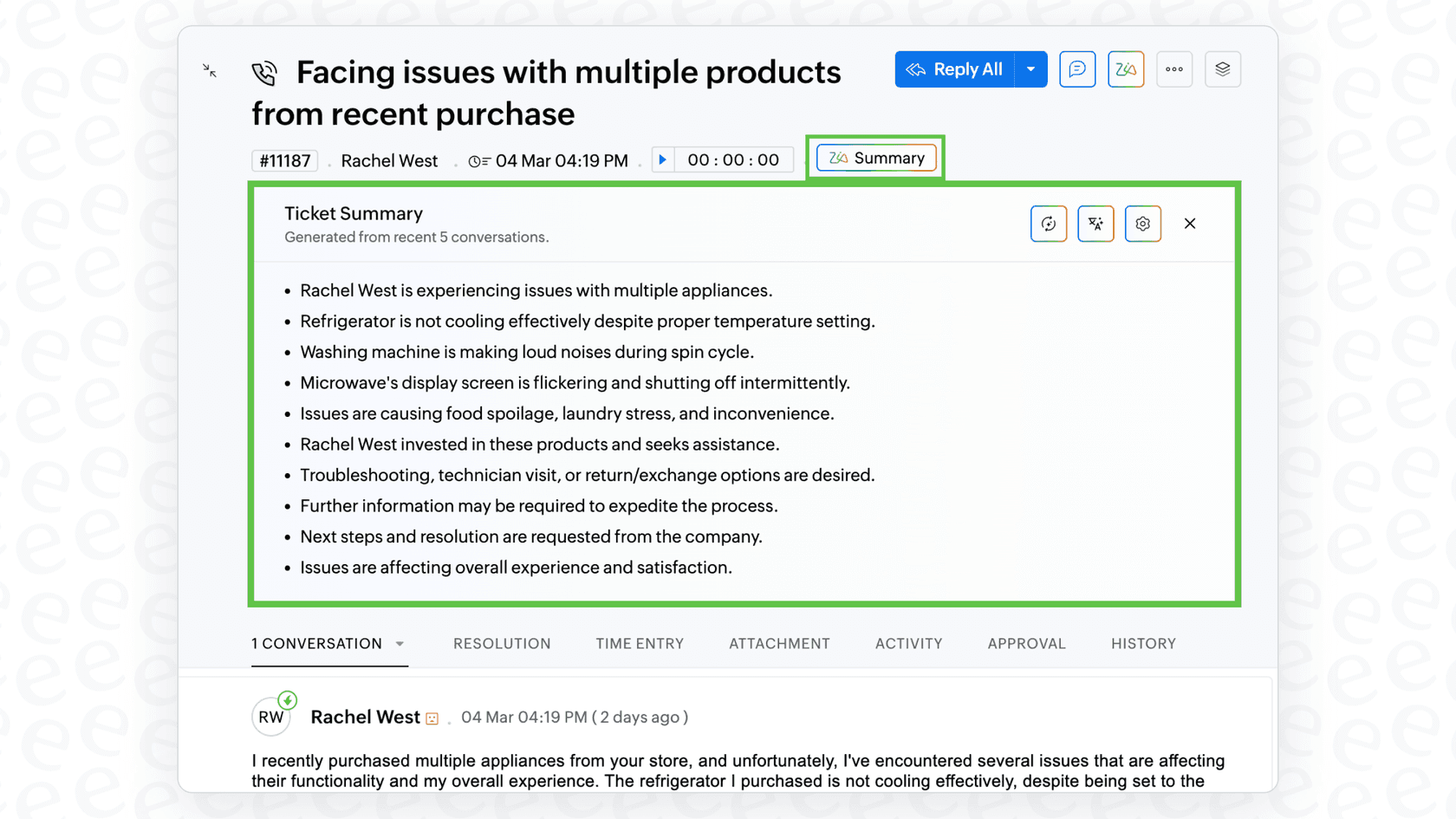Click the Rachel West contact name in header

(x=389, y=161)
